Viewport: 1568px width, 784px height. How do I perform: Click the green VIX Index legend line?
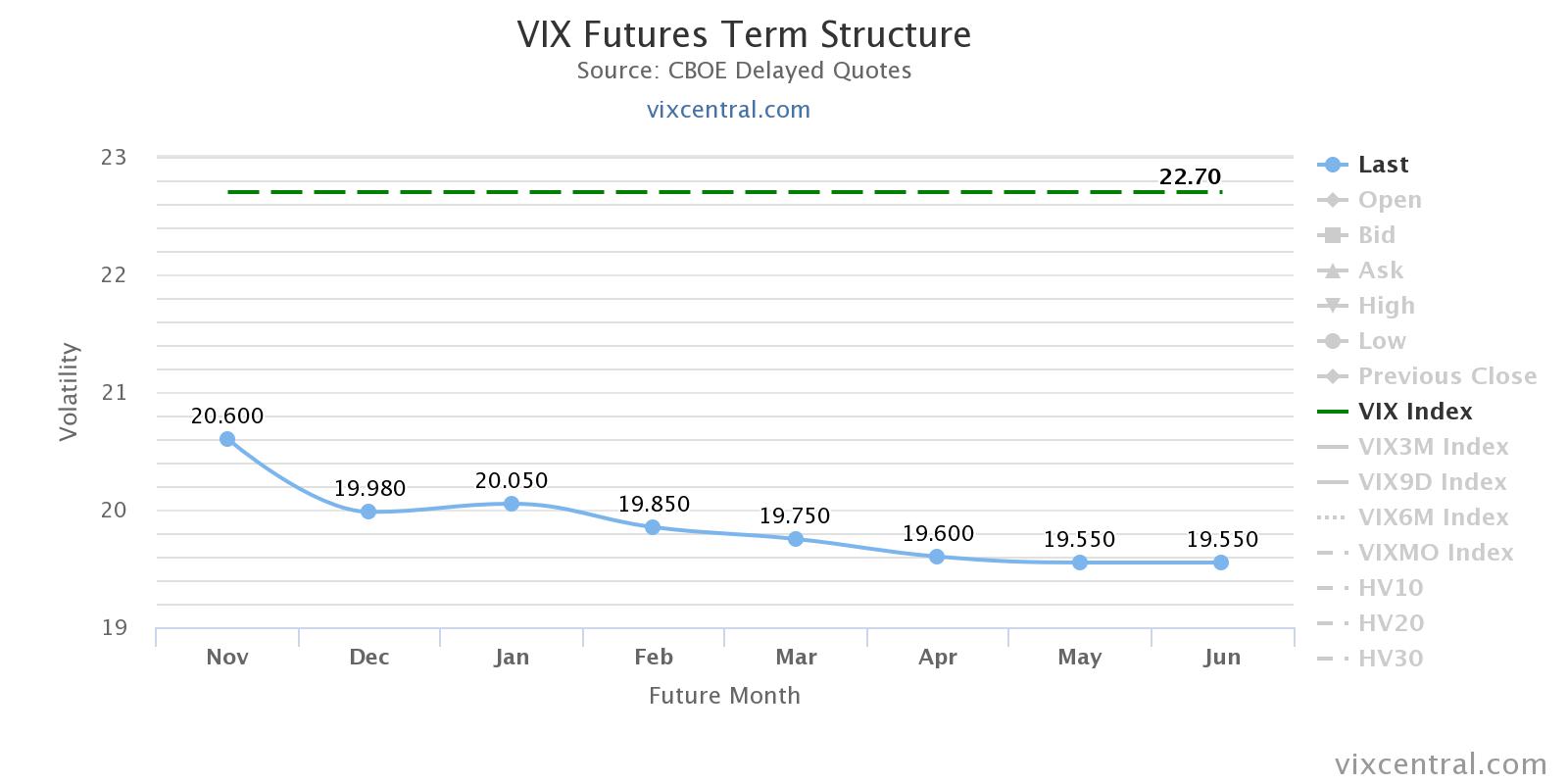1332,412
